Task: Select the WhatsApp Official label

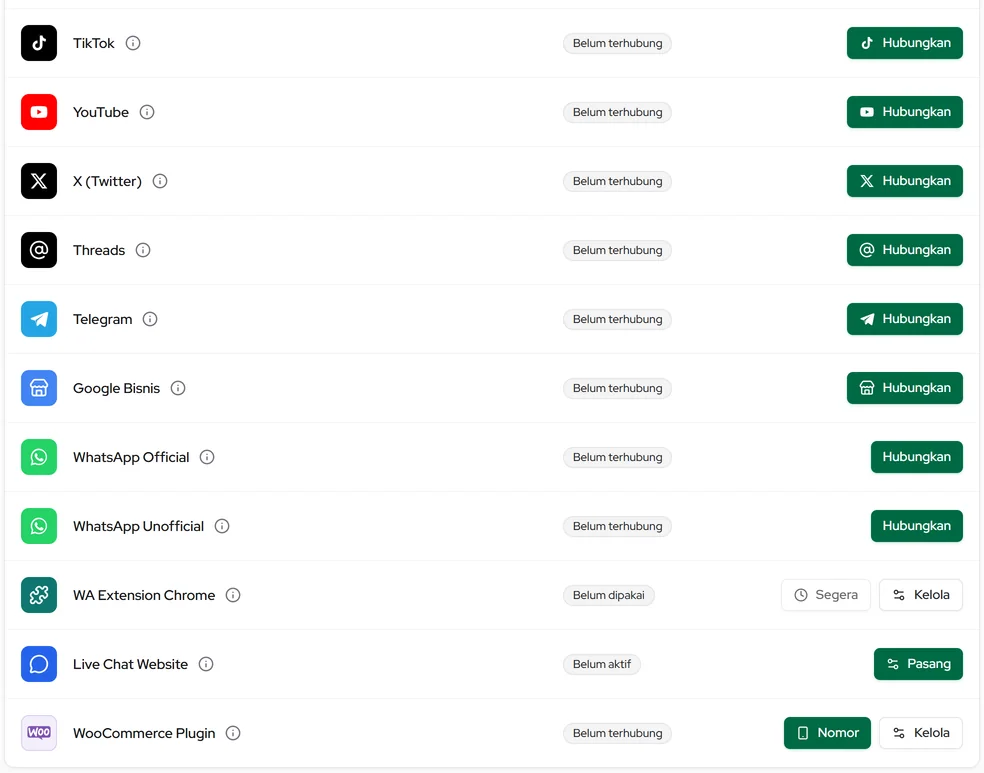Action: [131, 457]
